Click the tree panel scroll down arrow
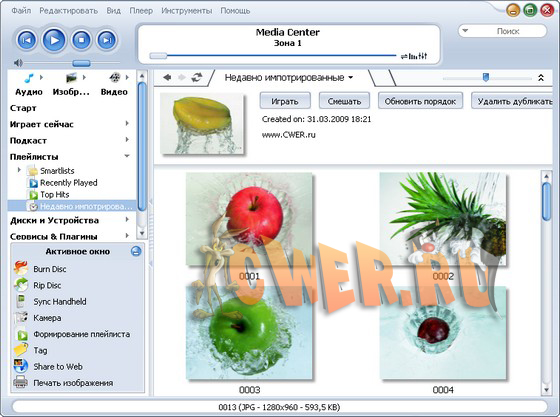The width and height of the screenshot is (560, 417). [142, 233]
